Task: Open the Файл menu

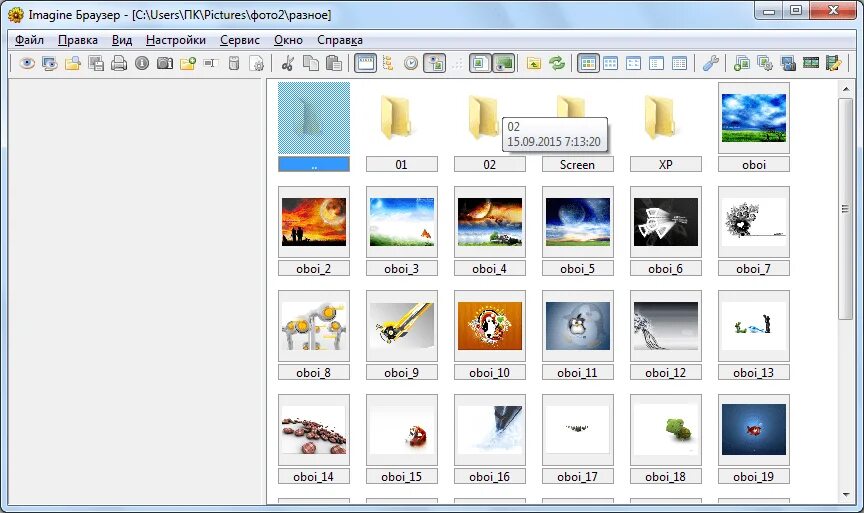Action: [29, 40]
